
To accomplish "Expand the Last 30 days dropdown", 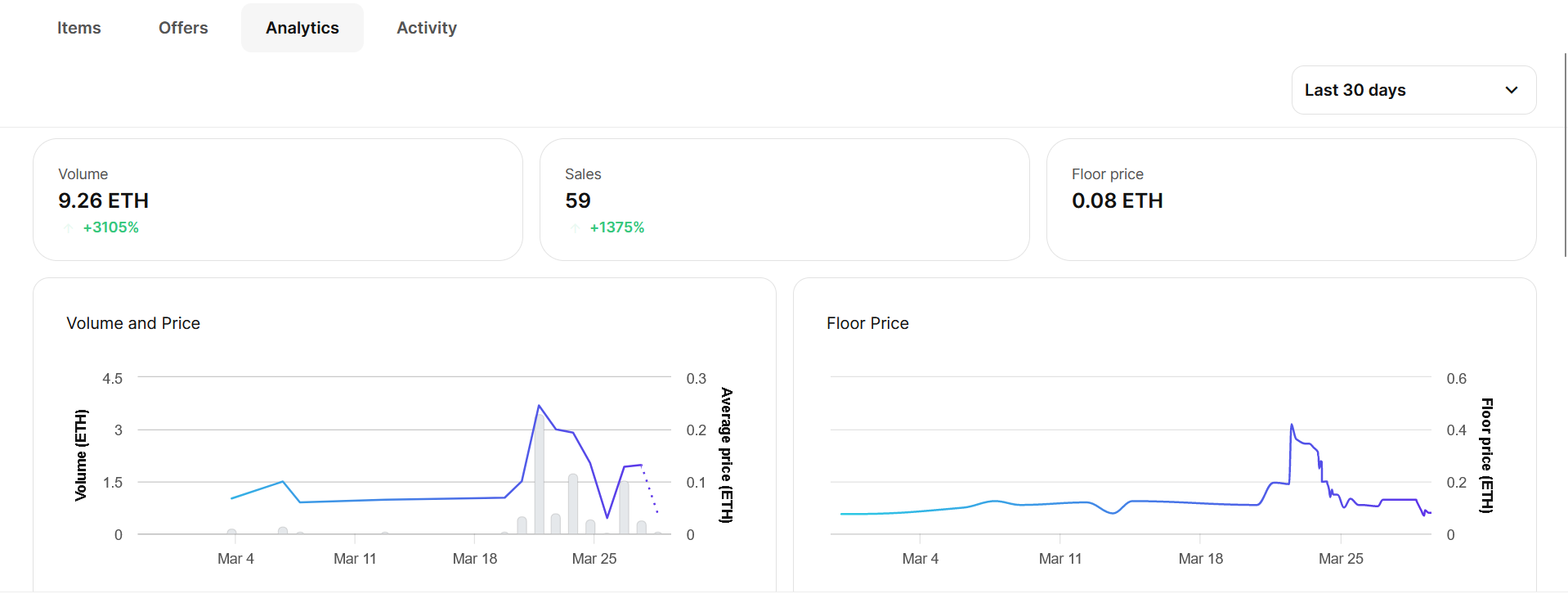I will [x=1413, y=90].
